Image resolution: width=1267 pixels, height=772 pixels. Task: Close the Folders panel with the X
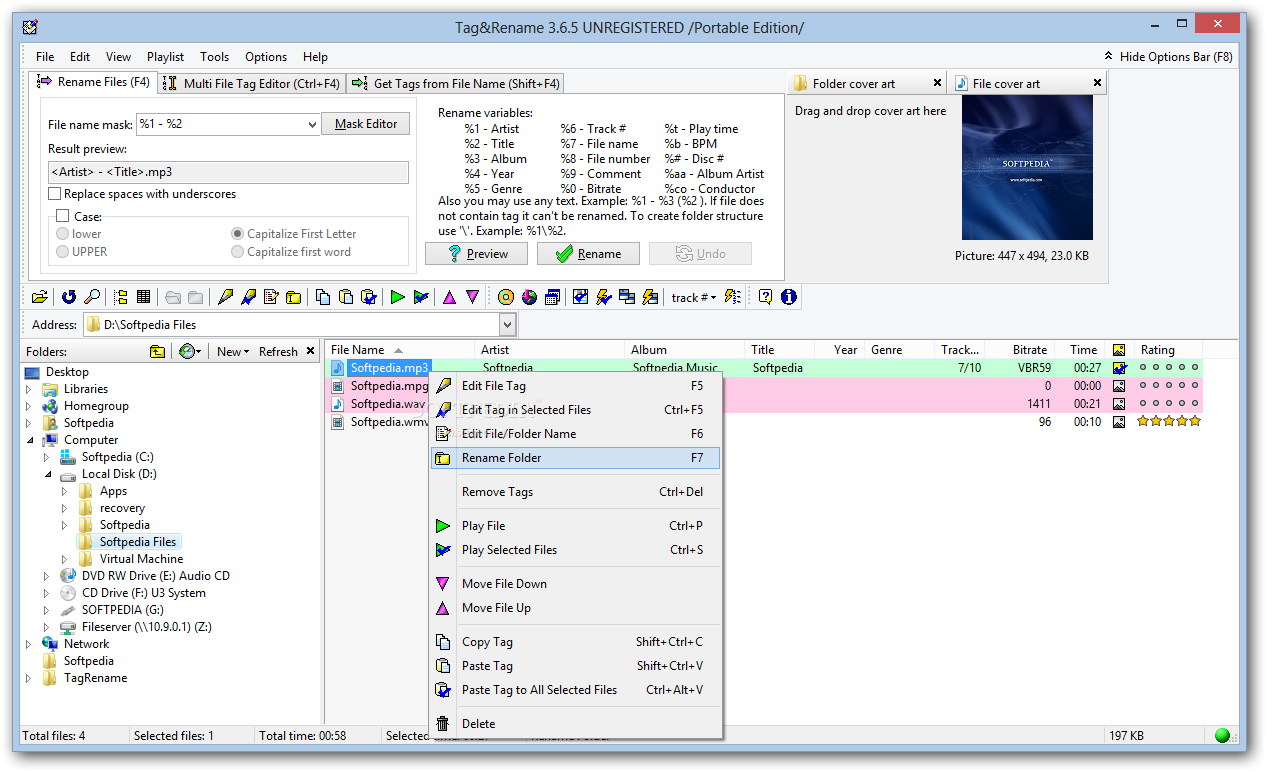click(310, 351)
